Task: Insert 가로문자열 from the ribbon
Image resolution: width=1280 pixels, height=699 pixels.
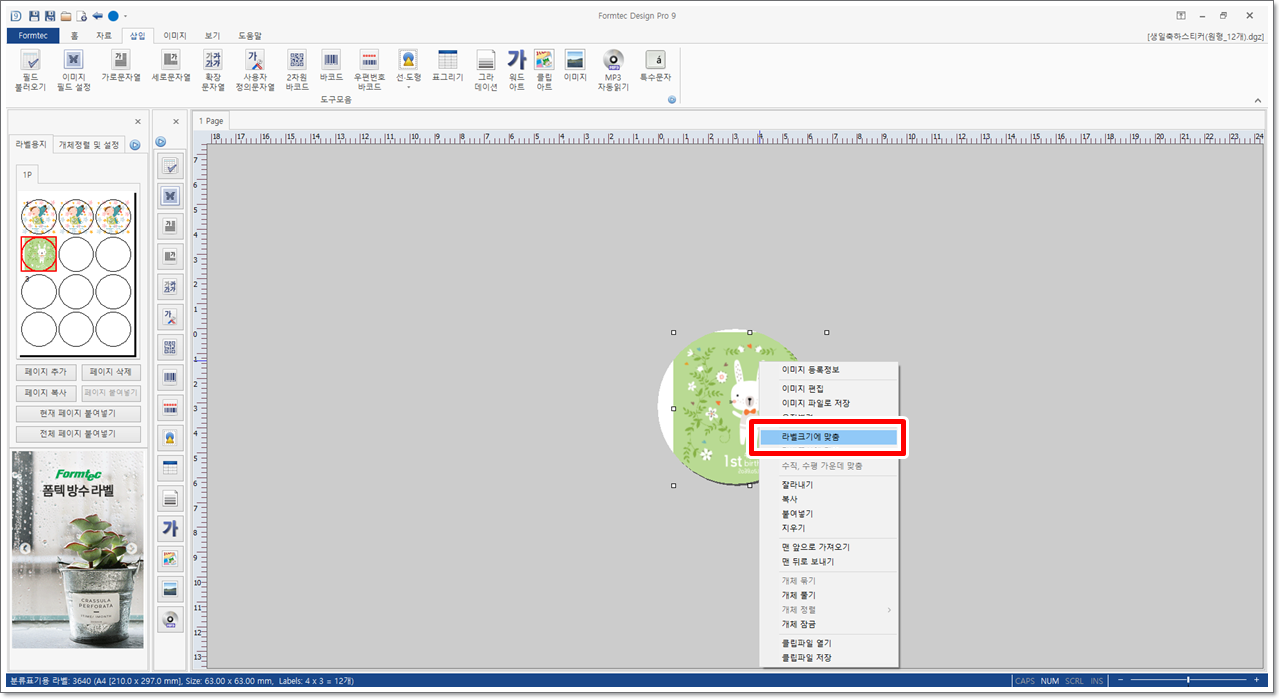Action: [x=119, y=65]
